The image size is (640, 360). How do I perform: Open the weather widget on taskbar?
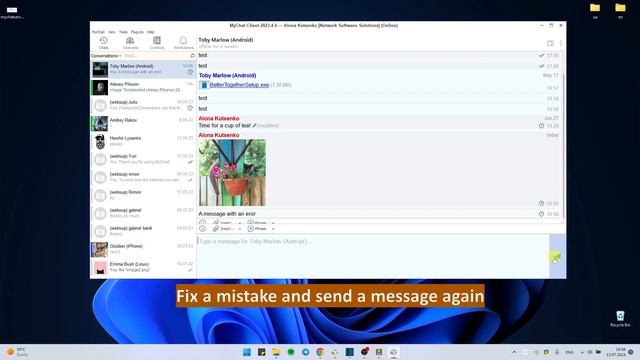point(17,352)
